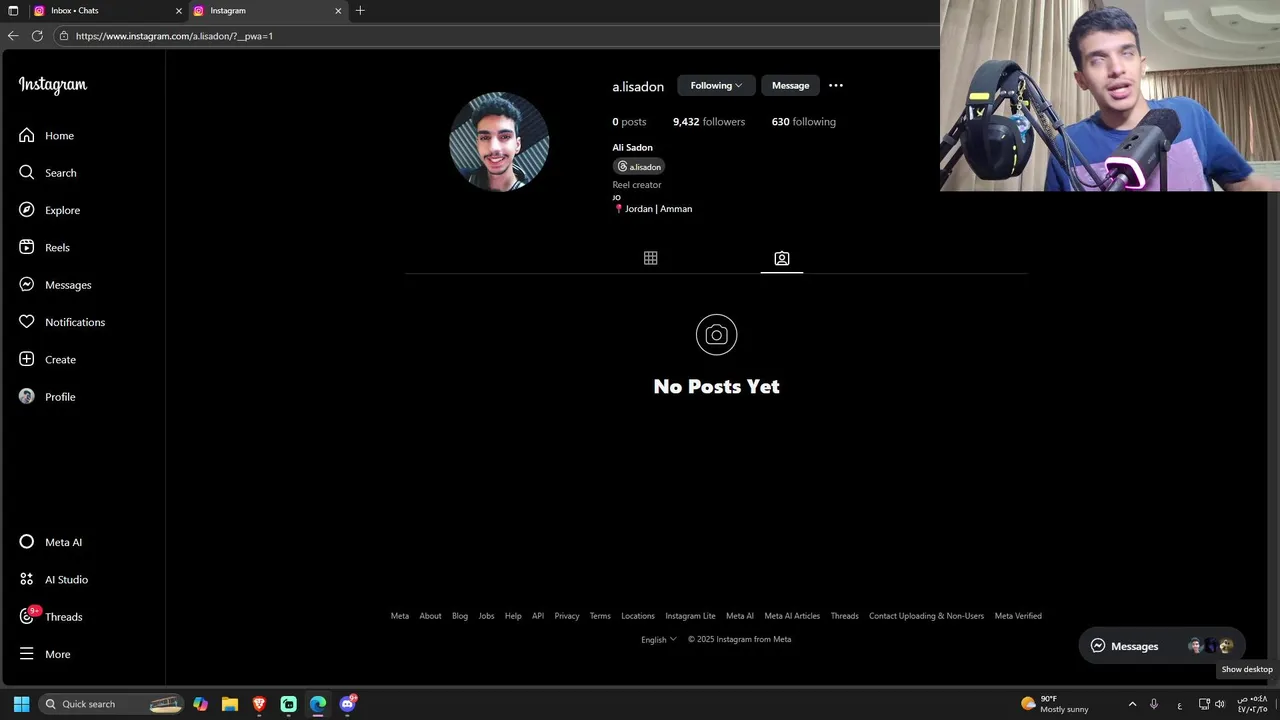The height and width of the screenshot is (720, 1280).
Task: Open Discord from the taskbar
Action: click(348, 704)
